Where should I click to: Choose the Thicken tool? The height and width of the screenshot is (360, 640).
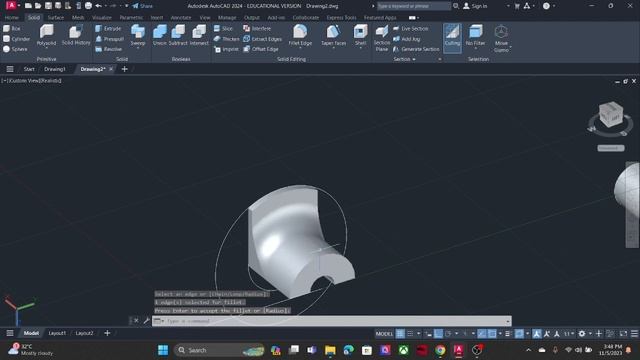point(227,39)
